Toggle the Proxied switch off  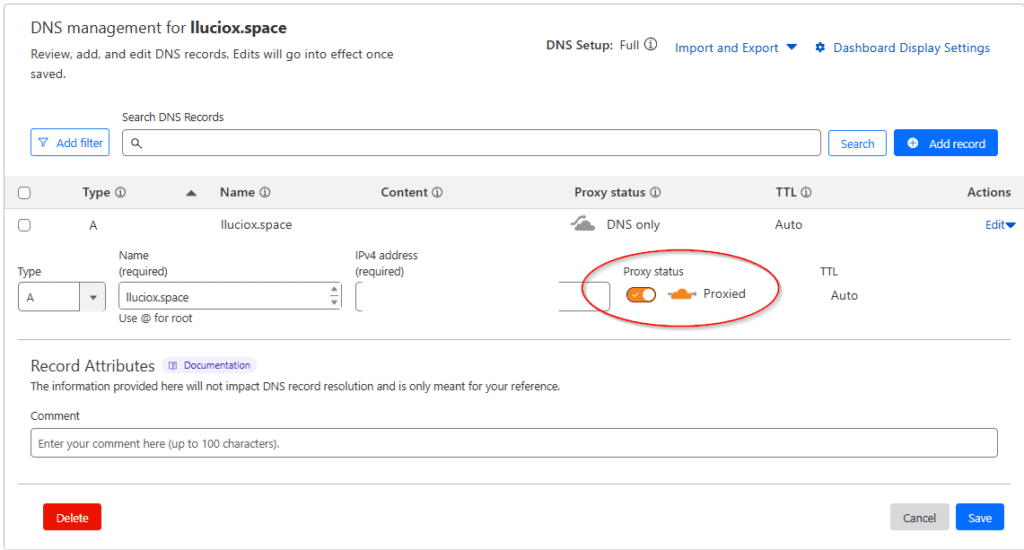641,294
